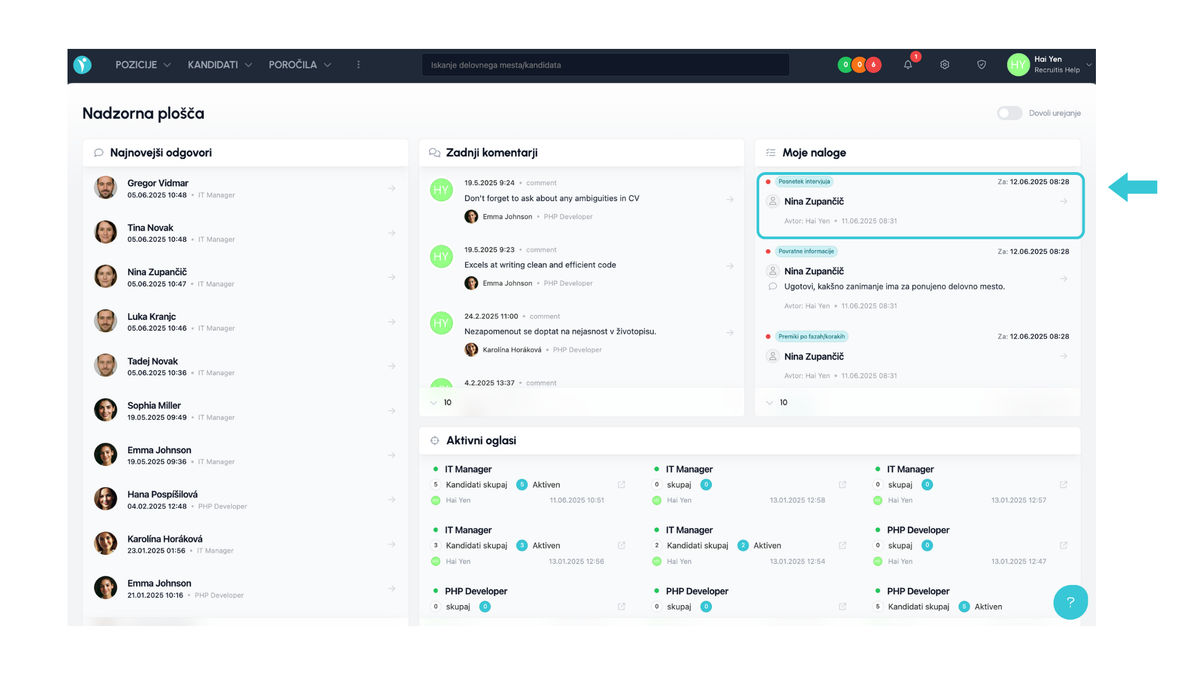The height and width of the screenshot is (675, 1200).
Task: Expand the Hai Yen account dropdown arrow
Action: pyautogui.click(x=1089, y=65)
